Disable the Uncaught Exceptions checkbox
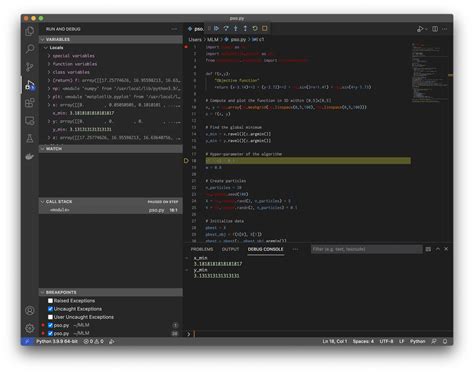Image resolution: width=474 pixels, height=373 pixels. click(50, 309)
